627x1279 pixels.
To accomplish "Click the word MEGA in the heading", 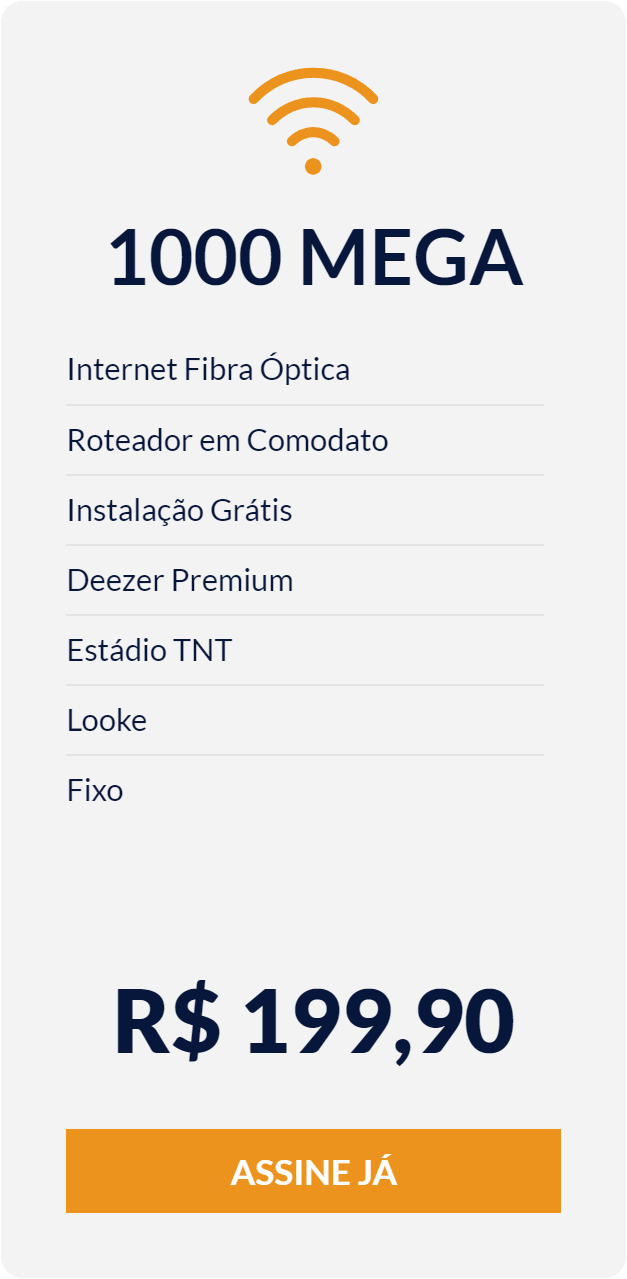I will [x=412, y=258].
